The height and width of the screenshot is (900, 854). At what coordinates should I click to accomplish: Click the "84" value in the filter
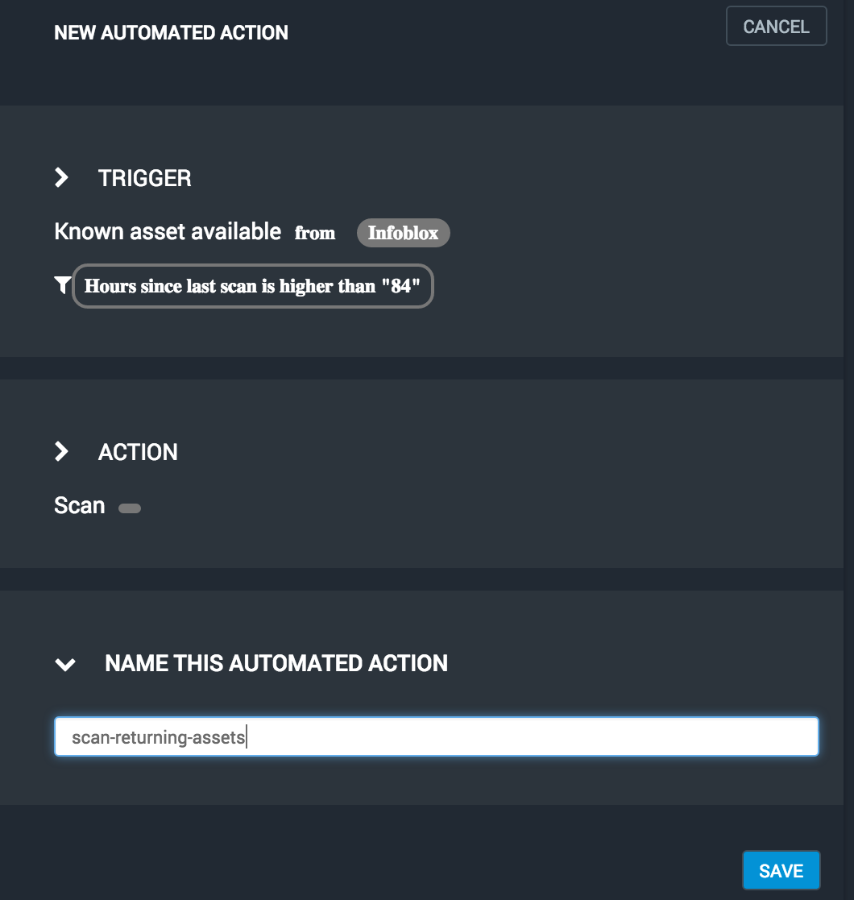[400, 286]
